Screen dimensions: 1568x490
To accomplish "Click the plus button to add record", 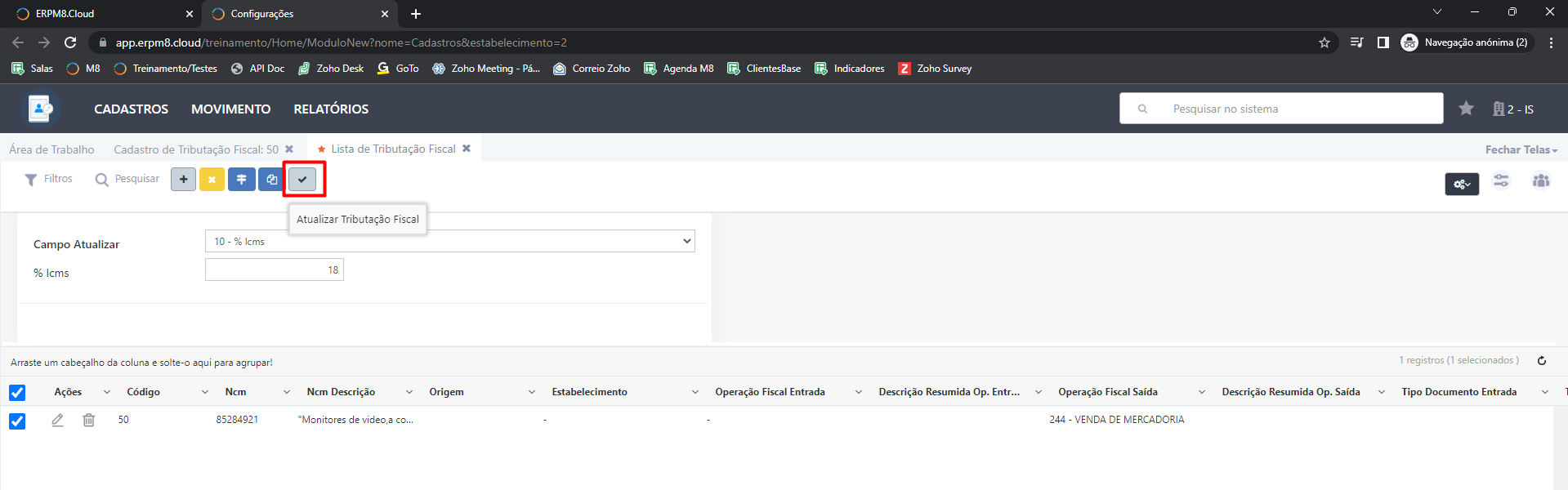I will 183,180.
